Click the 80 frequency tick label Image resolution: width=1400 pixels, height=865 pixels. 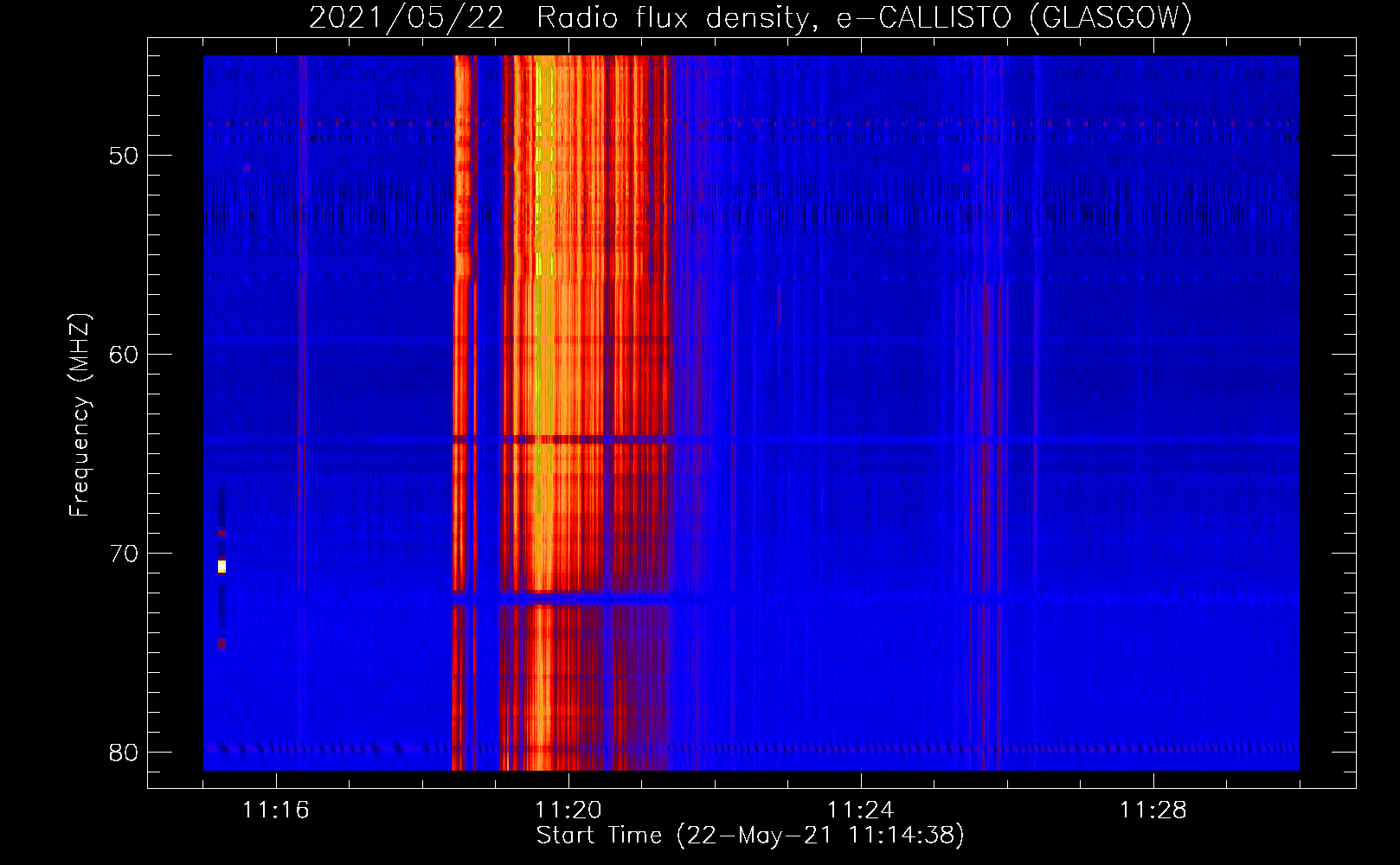[124, 753]
